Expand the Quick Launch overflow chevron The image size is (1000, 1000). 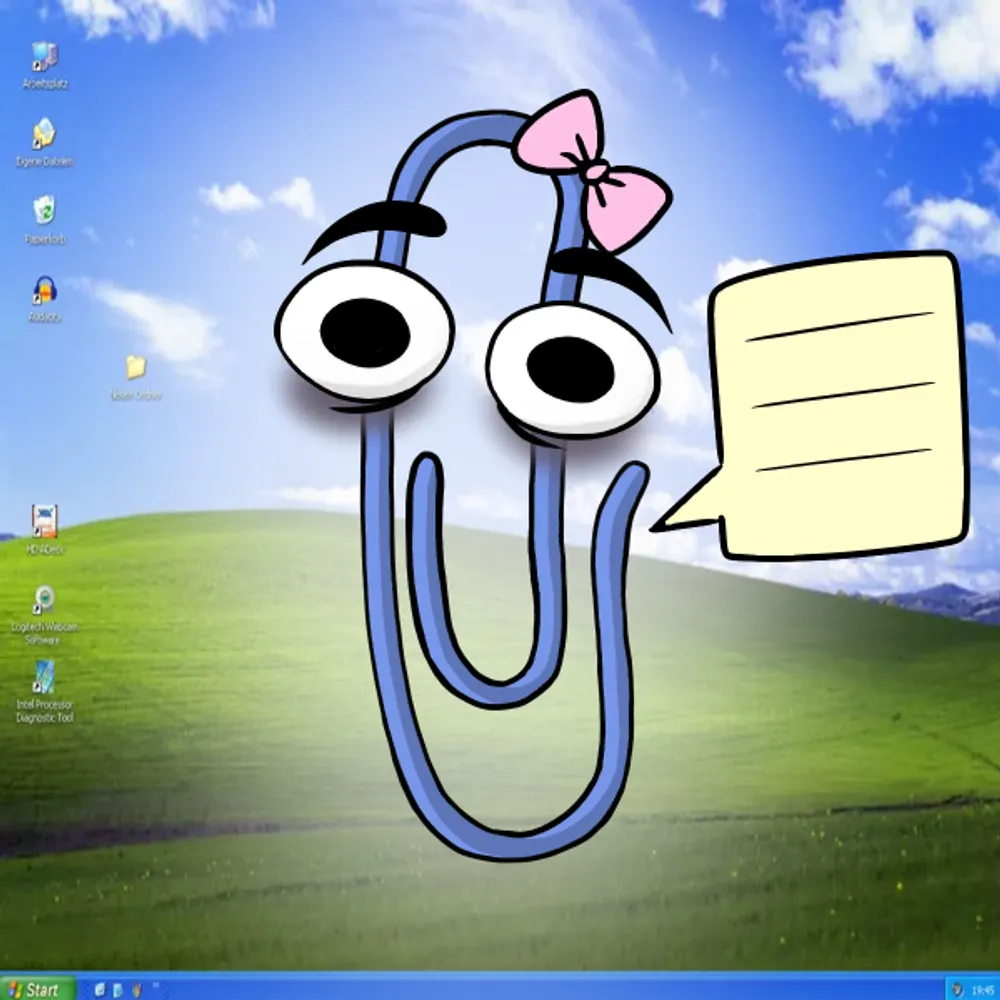pyautogui.click(x=156, y=986)
